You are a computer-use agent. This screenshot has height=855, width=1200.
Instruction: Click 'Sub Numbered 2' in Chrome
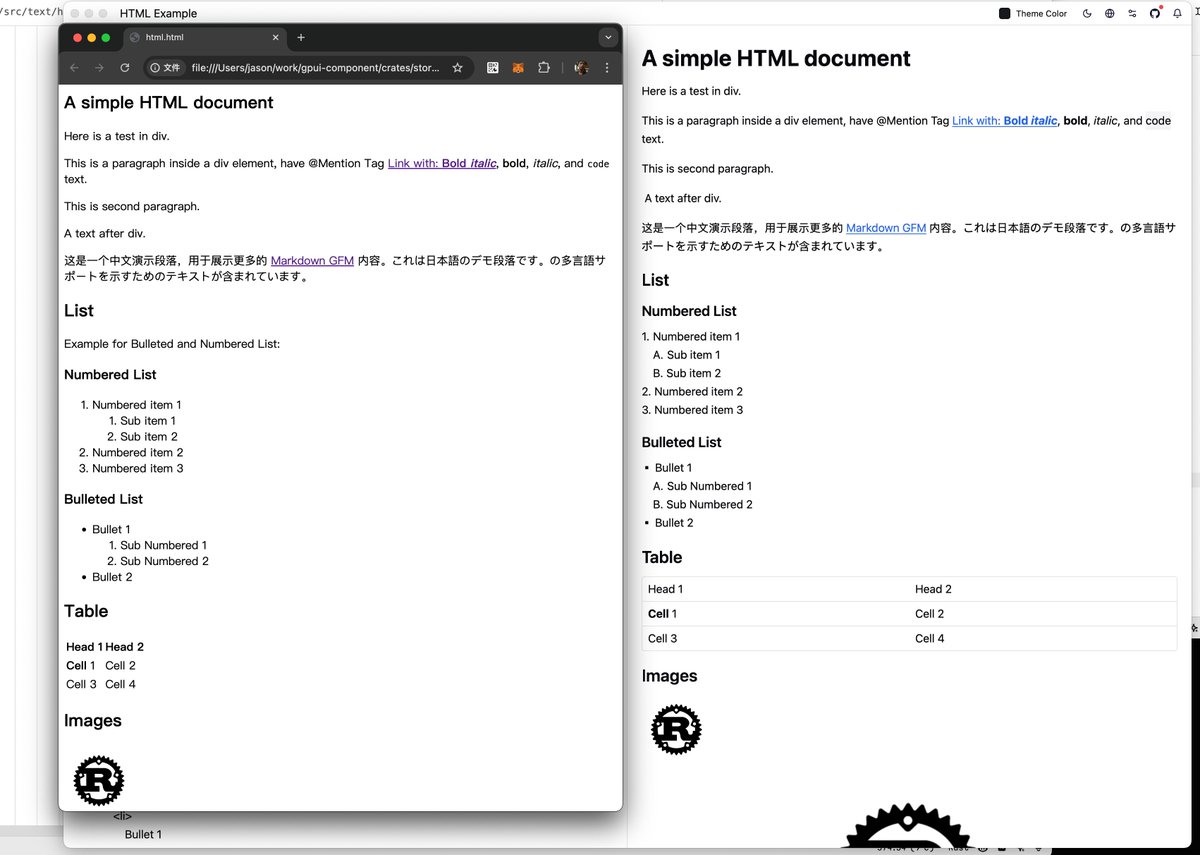(164, 561)
